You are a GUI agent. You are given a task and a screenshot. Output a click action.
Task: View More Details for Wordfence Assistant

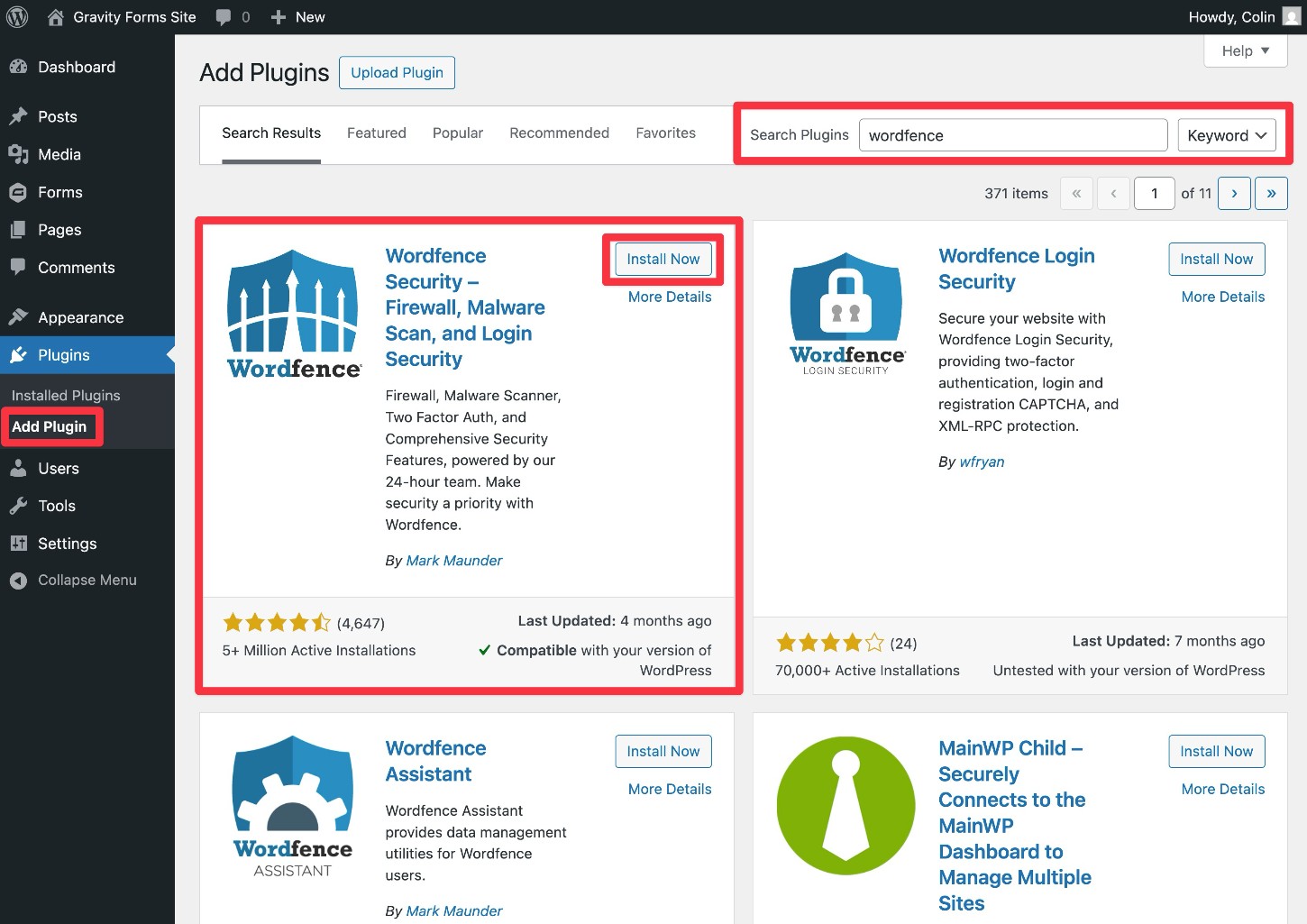coord(670,789)
